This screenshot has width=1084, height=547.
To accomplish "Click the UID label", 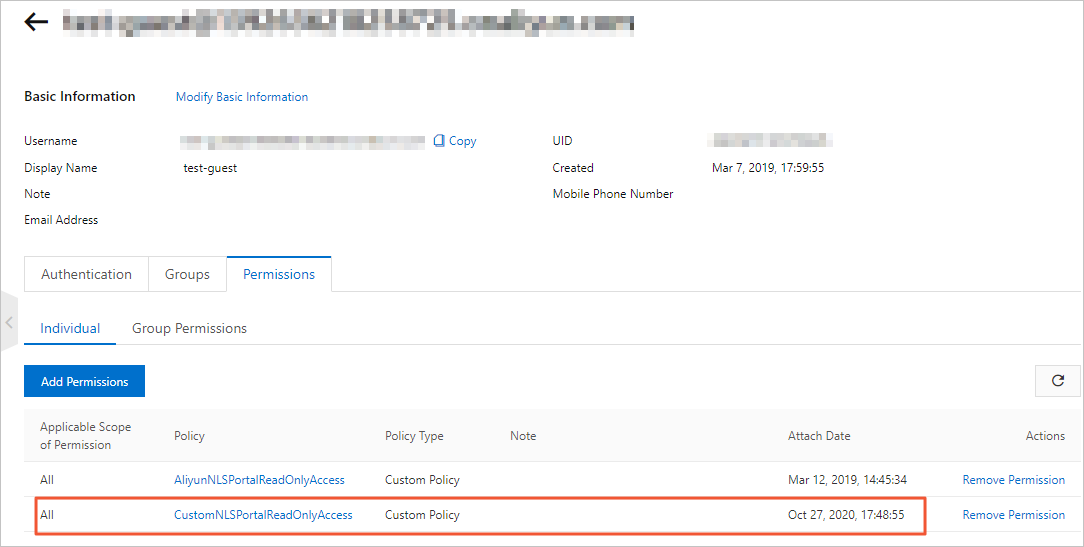I will coord(563,140).
